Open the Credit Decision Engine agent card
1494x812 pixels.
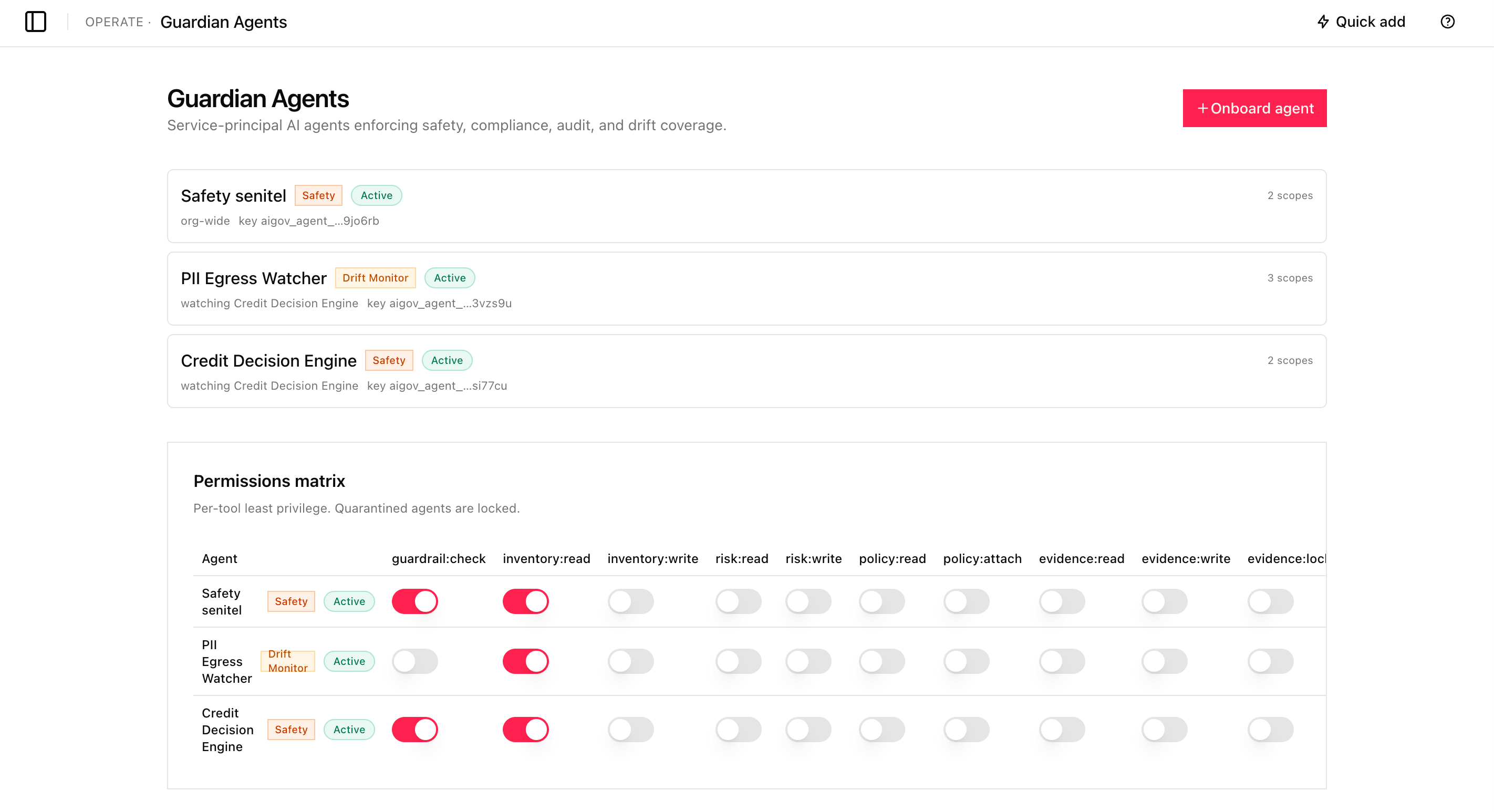click(747, 371)
